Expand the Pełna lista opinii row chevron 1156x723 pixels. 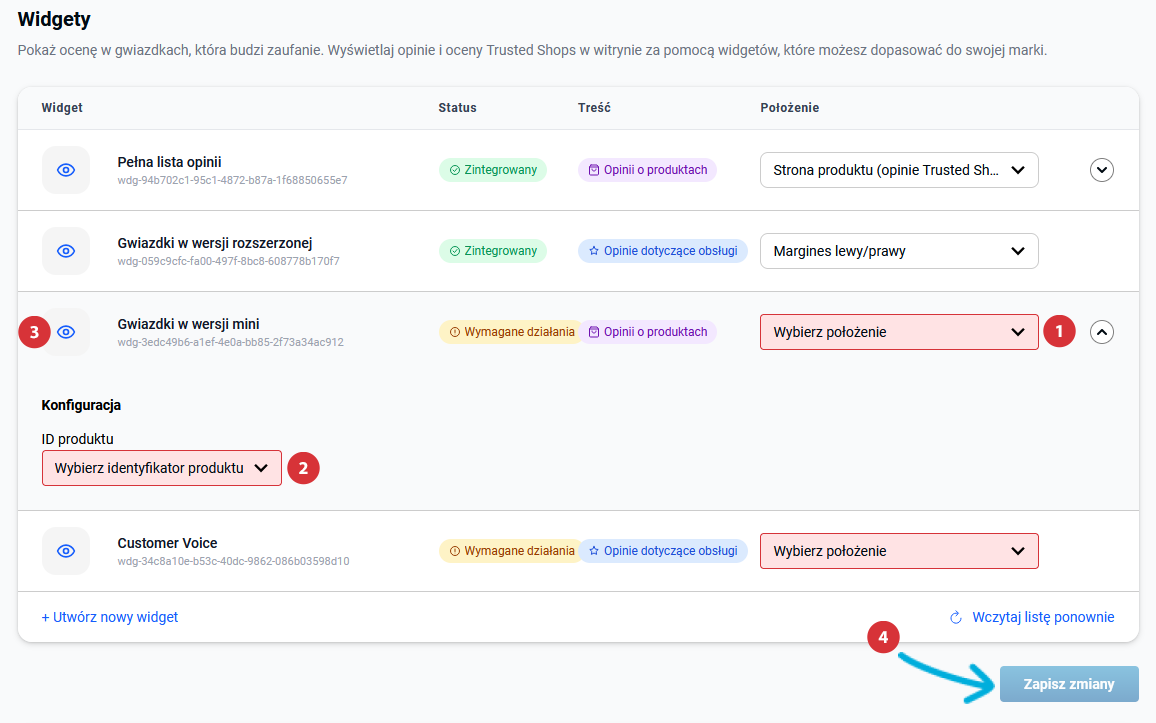(x=1101, y=170)
